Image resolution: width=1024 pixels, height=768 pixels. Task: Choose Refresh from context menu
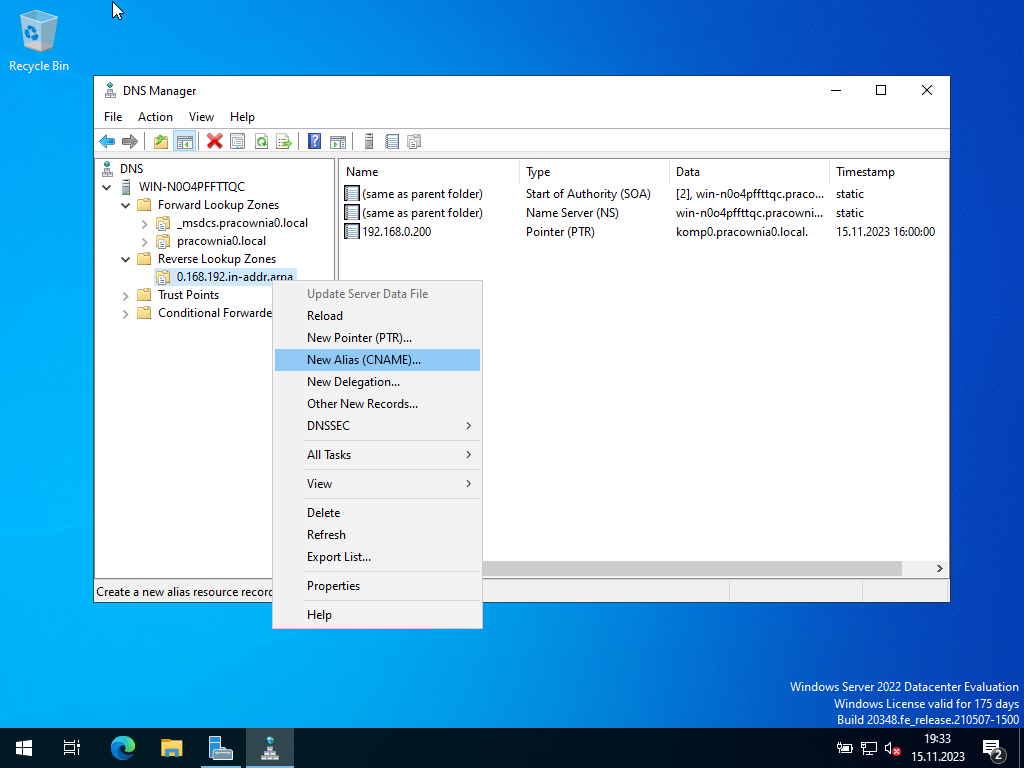pos(377,535)
